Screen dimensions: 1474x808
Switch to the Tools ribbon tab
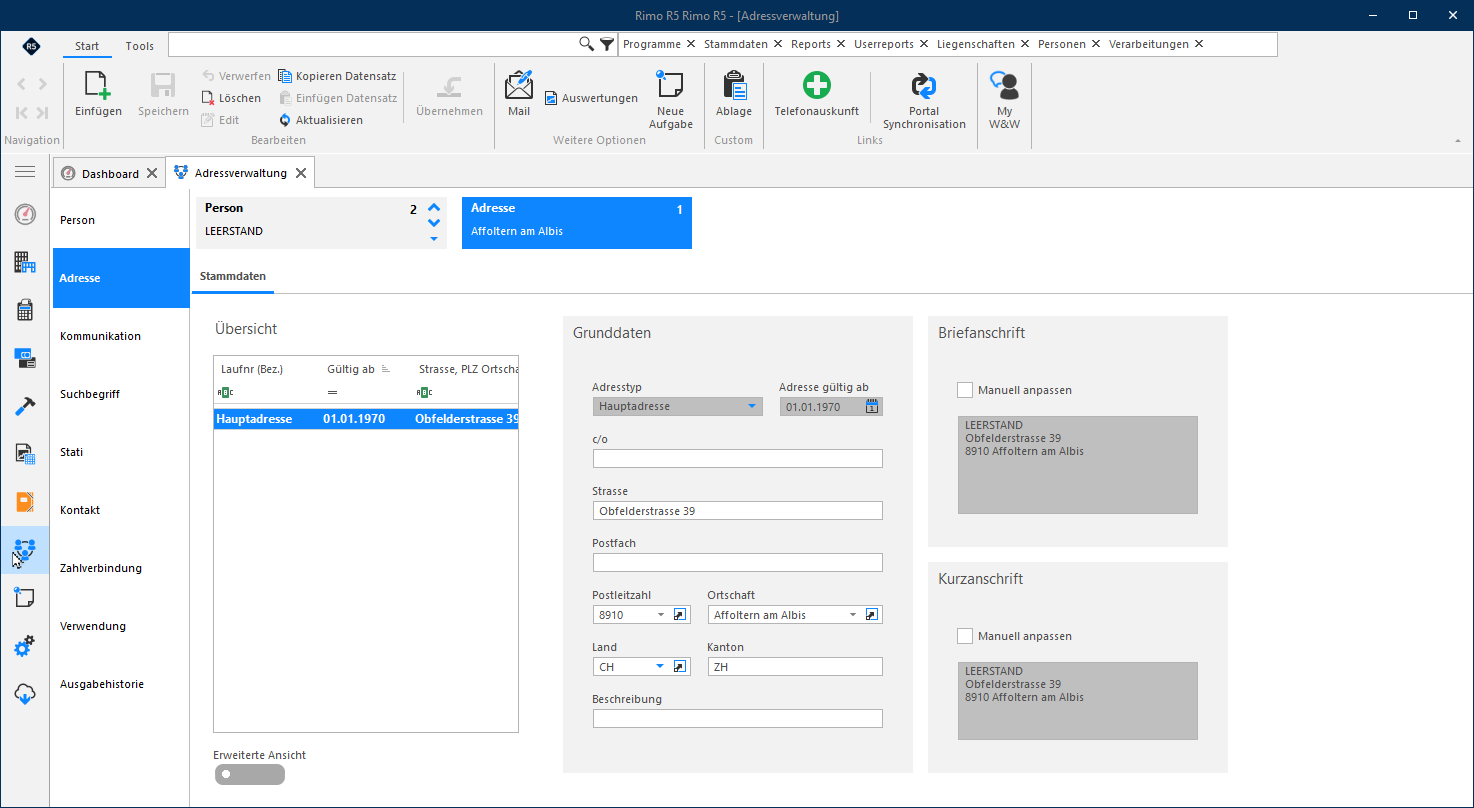point(140,46)
